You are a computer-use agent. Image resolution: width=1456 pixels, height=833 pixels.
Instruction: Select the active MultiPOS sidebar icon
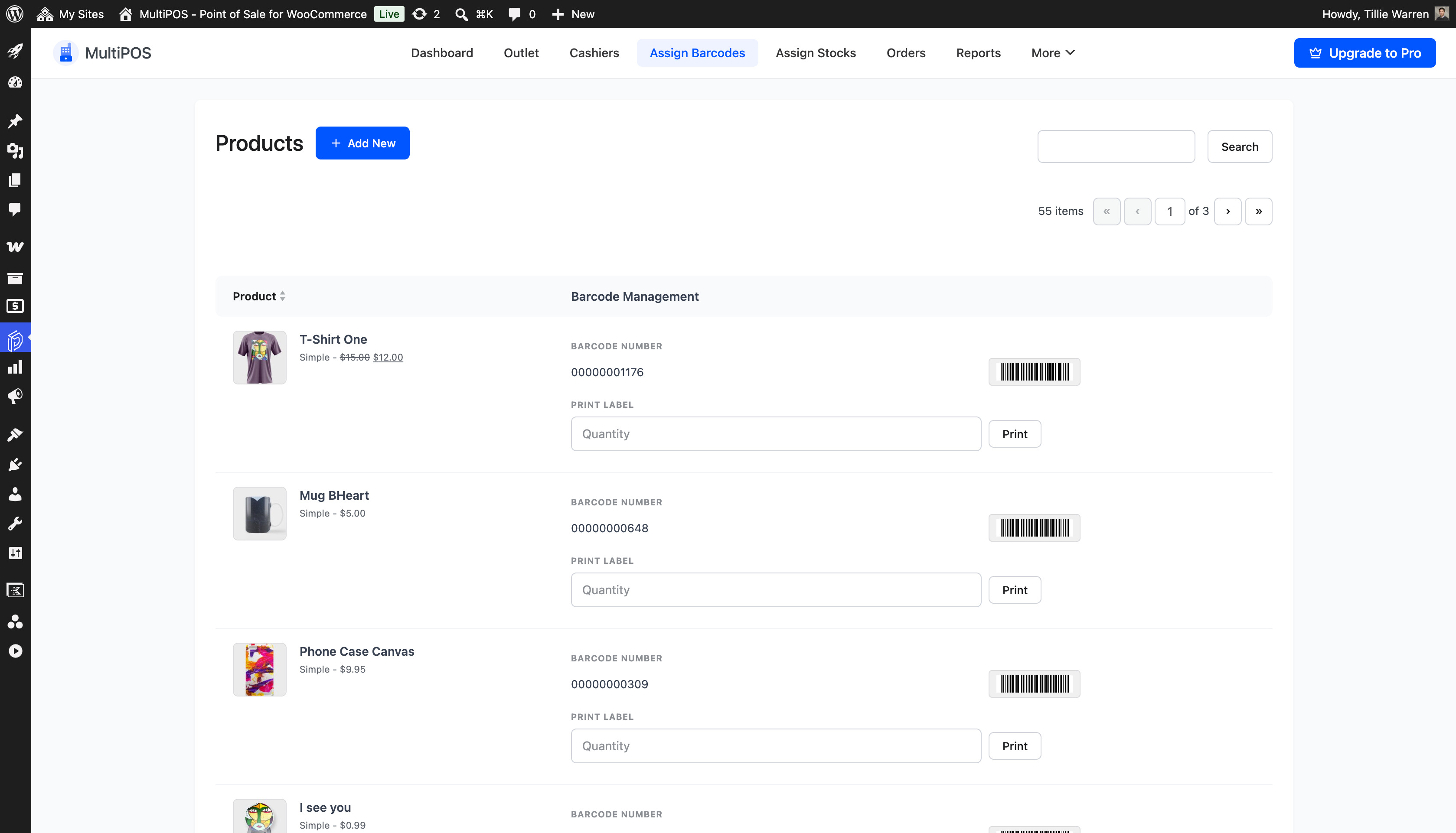(x=16, y=340)
